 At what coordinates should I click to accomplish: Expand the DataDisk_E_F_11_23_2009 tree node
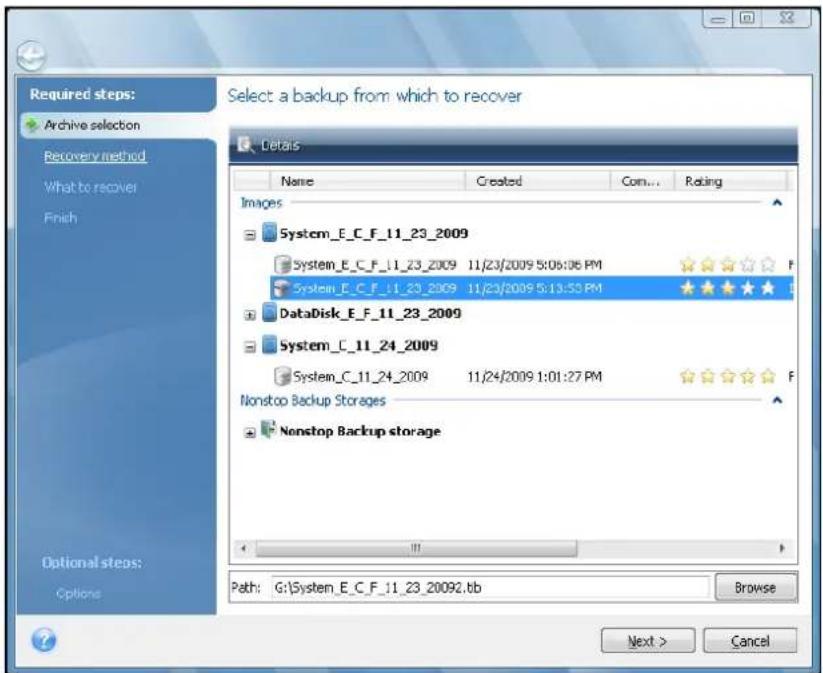coord(250,315)
